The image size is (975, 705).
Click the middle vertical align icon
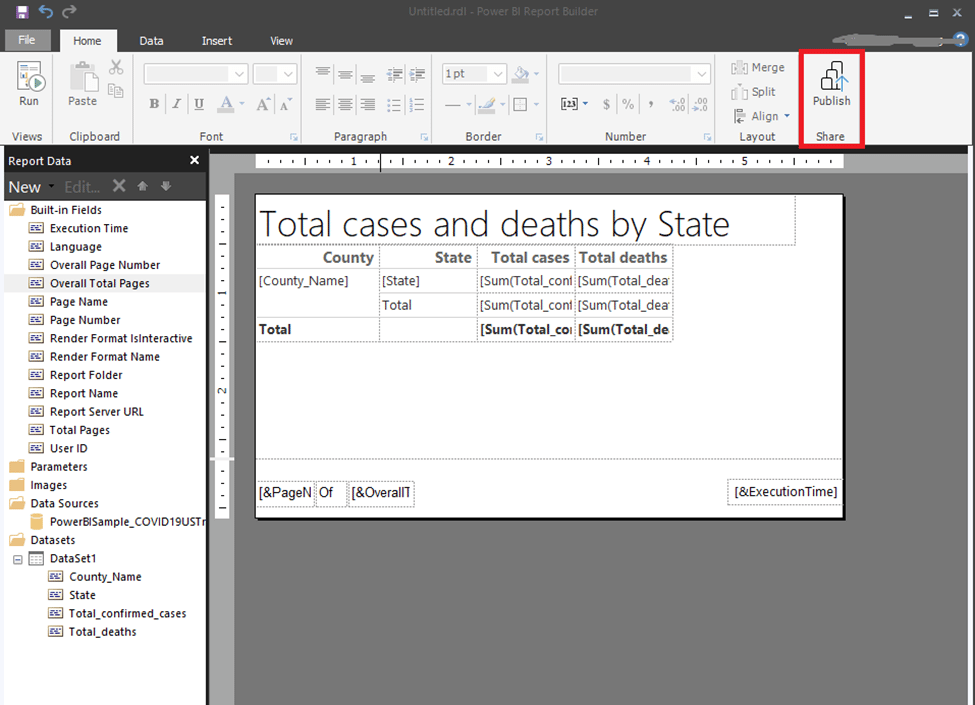tap(345, 74)
